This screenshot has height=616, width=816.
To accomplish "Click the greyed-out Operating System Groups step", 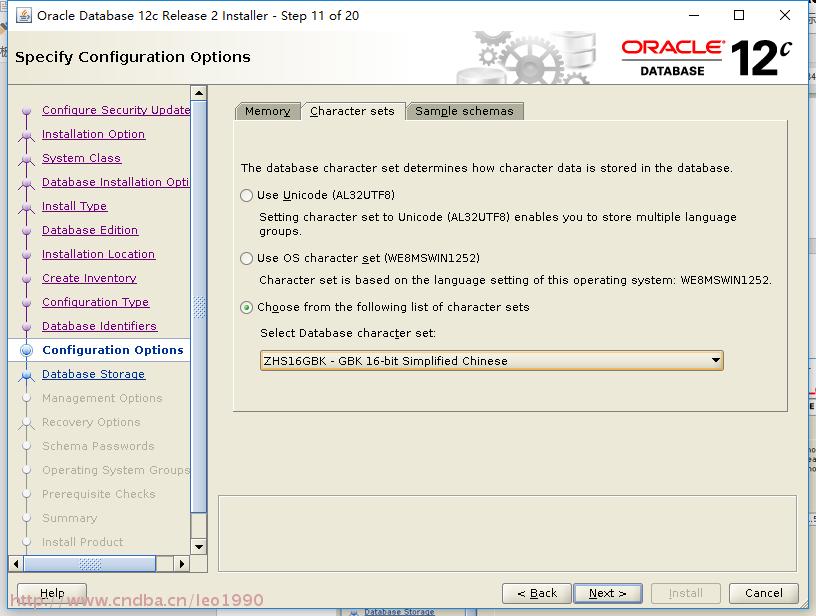I will (x=116, y=470).
